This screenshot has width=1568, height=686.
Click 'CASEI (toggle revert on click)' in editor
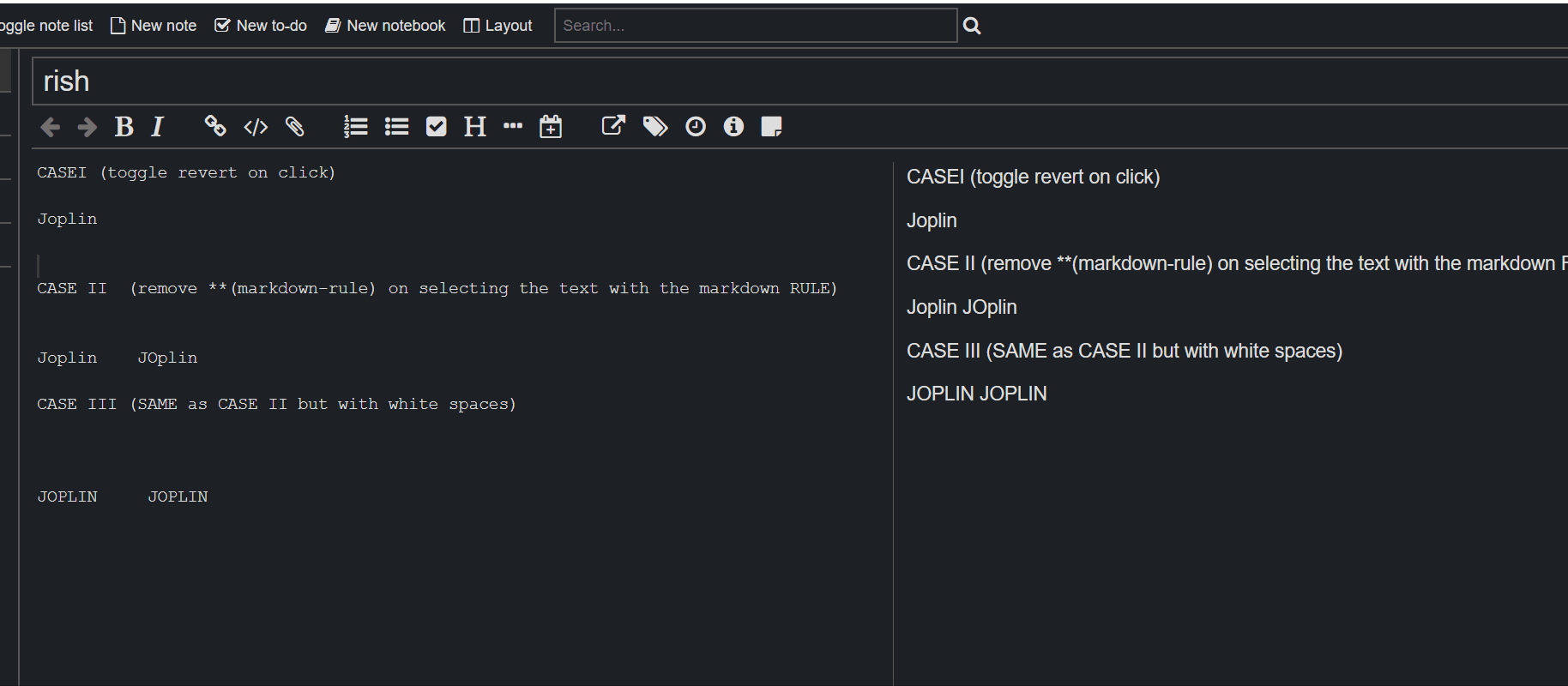[186, 172]
